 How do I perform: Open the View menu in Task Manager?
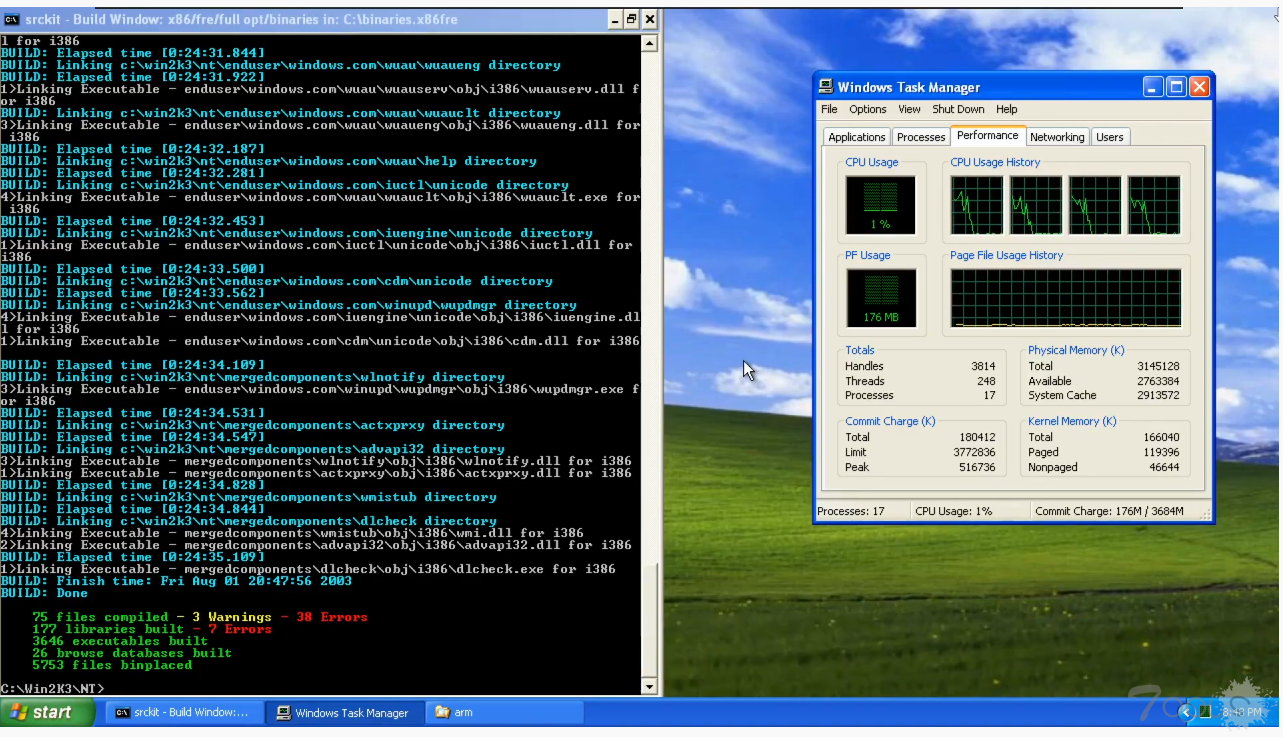[909, 110]
